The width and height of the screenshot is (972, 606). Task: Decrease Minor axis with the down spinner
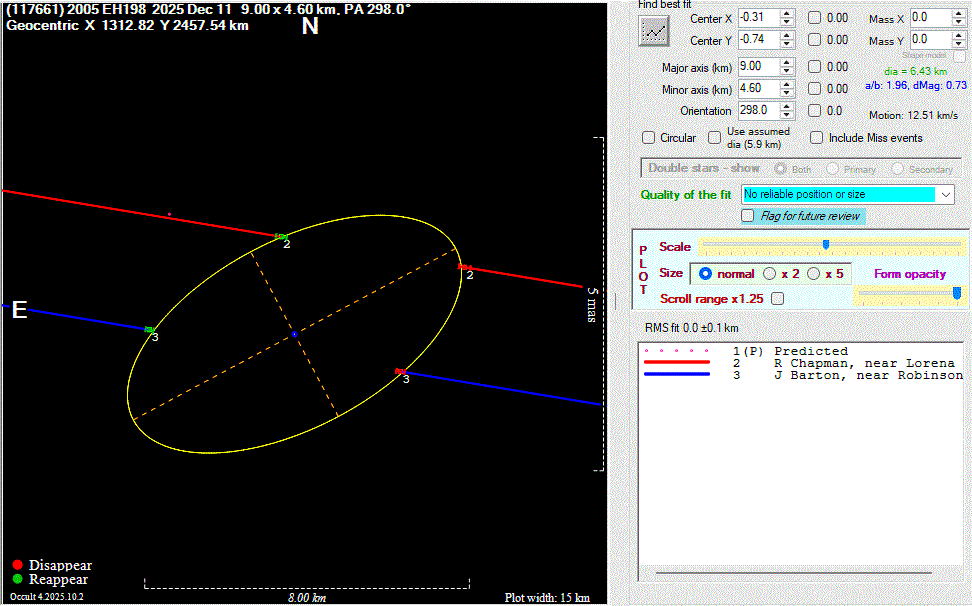[x=787, y=94]
